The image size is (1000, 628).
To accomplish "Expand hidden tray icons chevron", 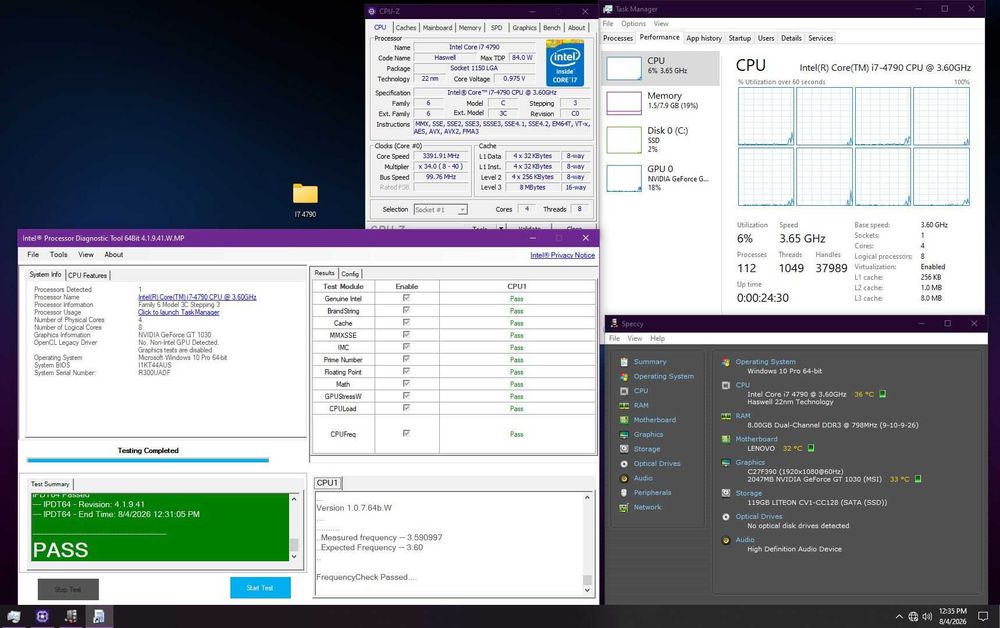I will tap(899, 617).
